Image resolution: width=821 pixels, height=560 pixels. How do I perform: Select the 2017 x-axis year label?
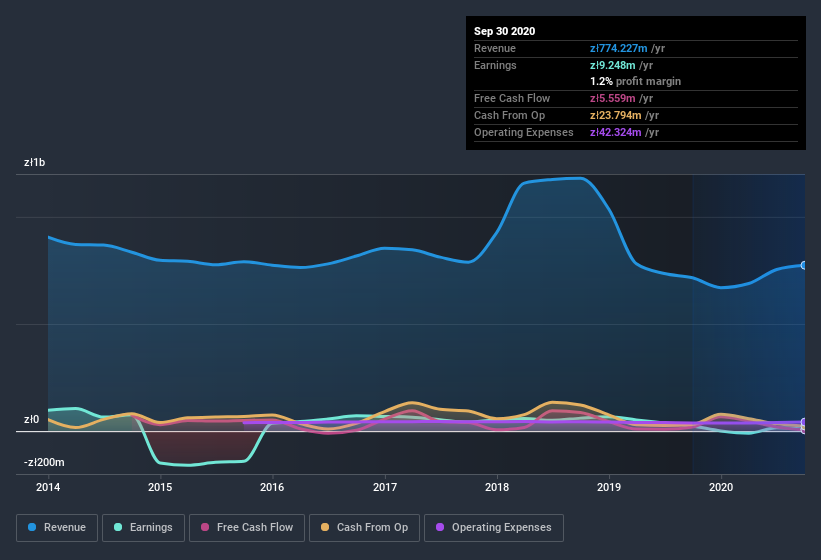(x=384, y=487)
